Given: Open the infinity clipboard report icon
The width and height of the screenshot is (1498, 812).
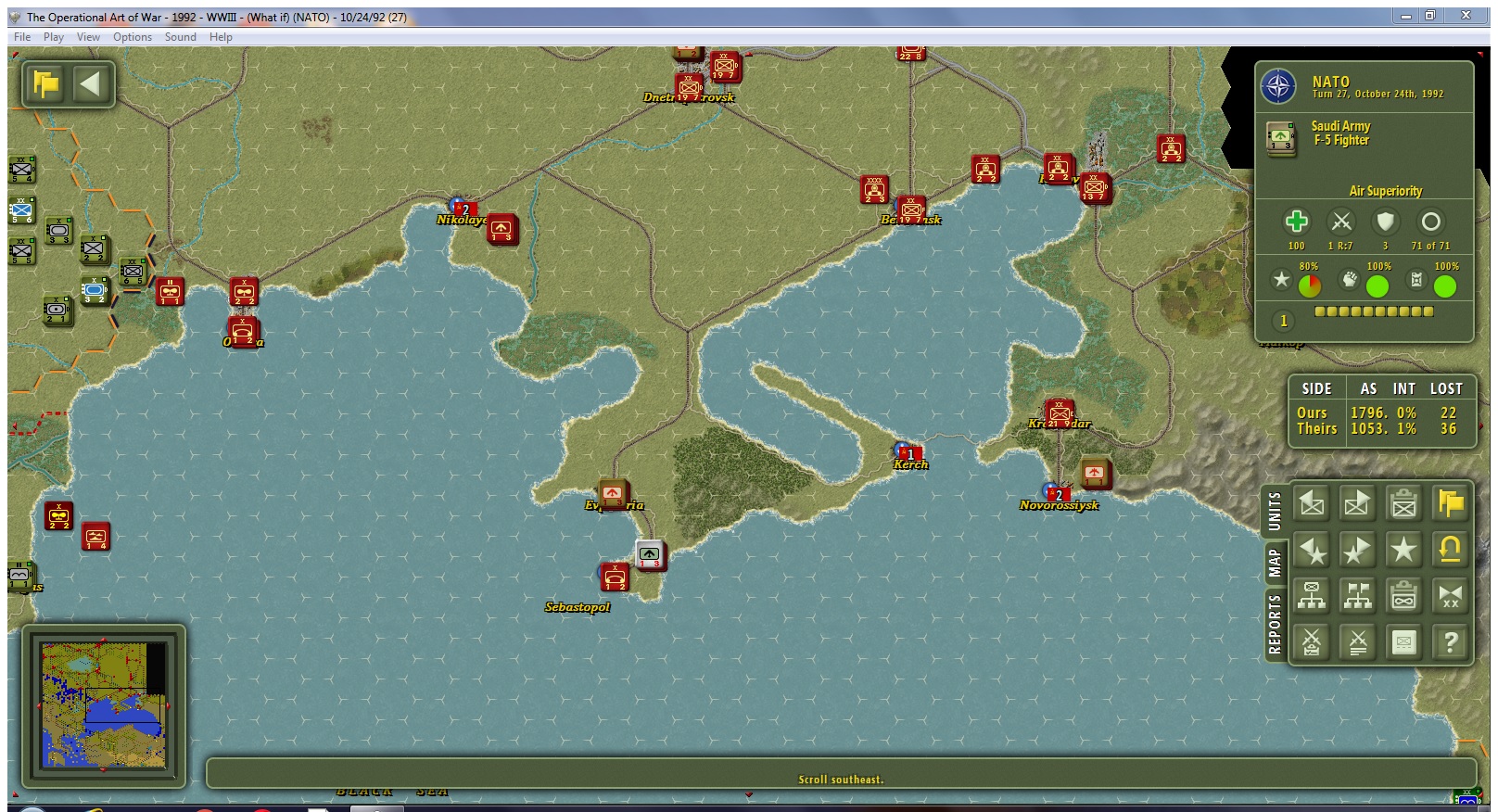Looking at the screenshot, I should click(1403, 596).
